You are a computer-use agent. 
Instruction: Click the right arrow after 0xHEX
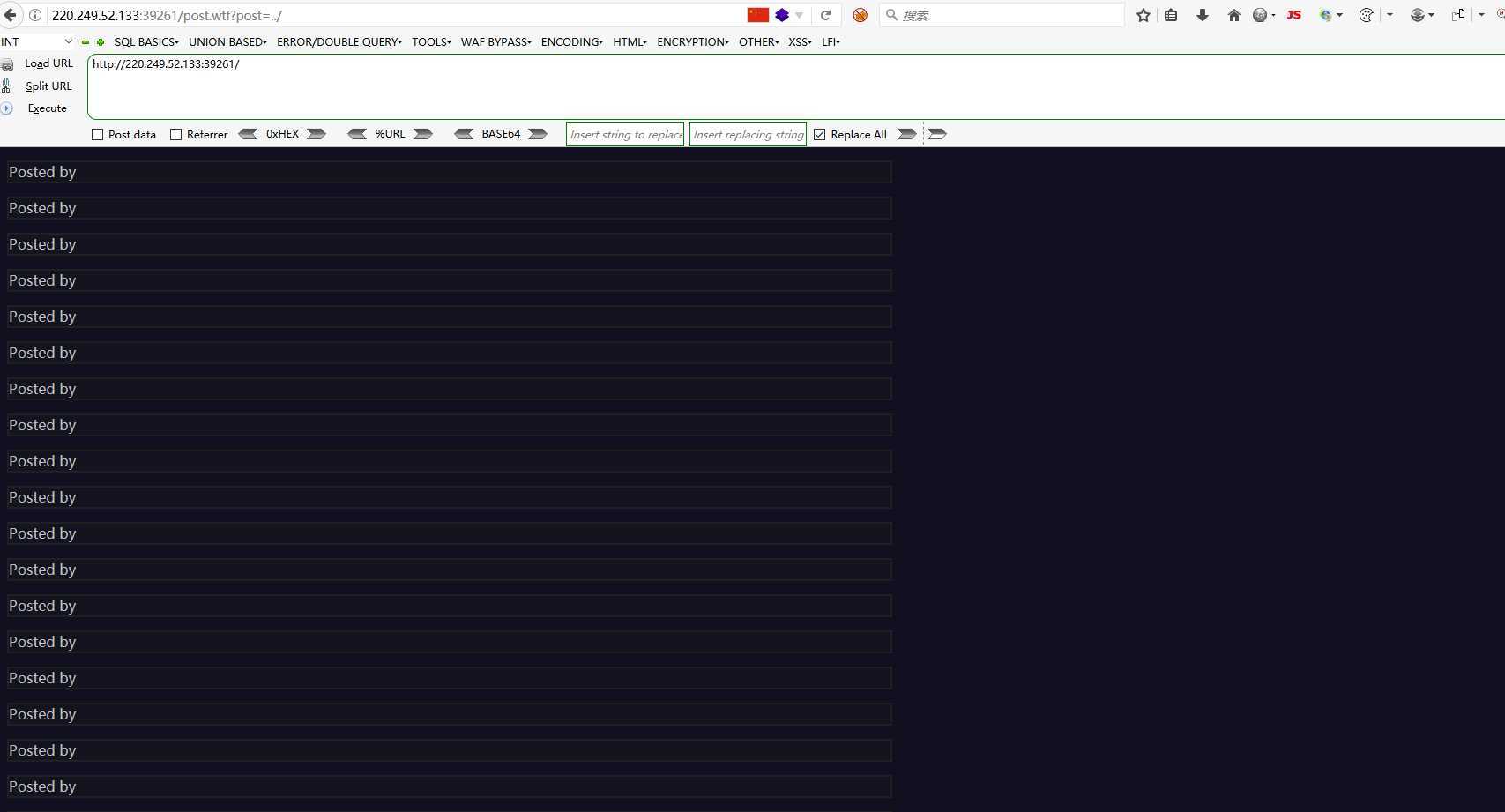pyautogui.click(x=317, y=134)
